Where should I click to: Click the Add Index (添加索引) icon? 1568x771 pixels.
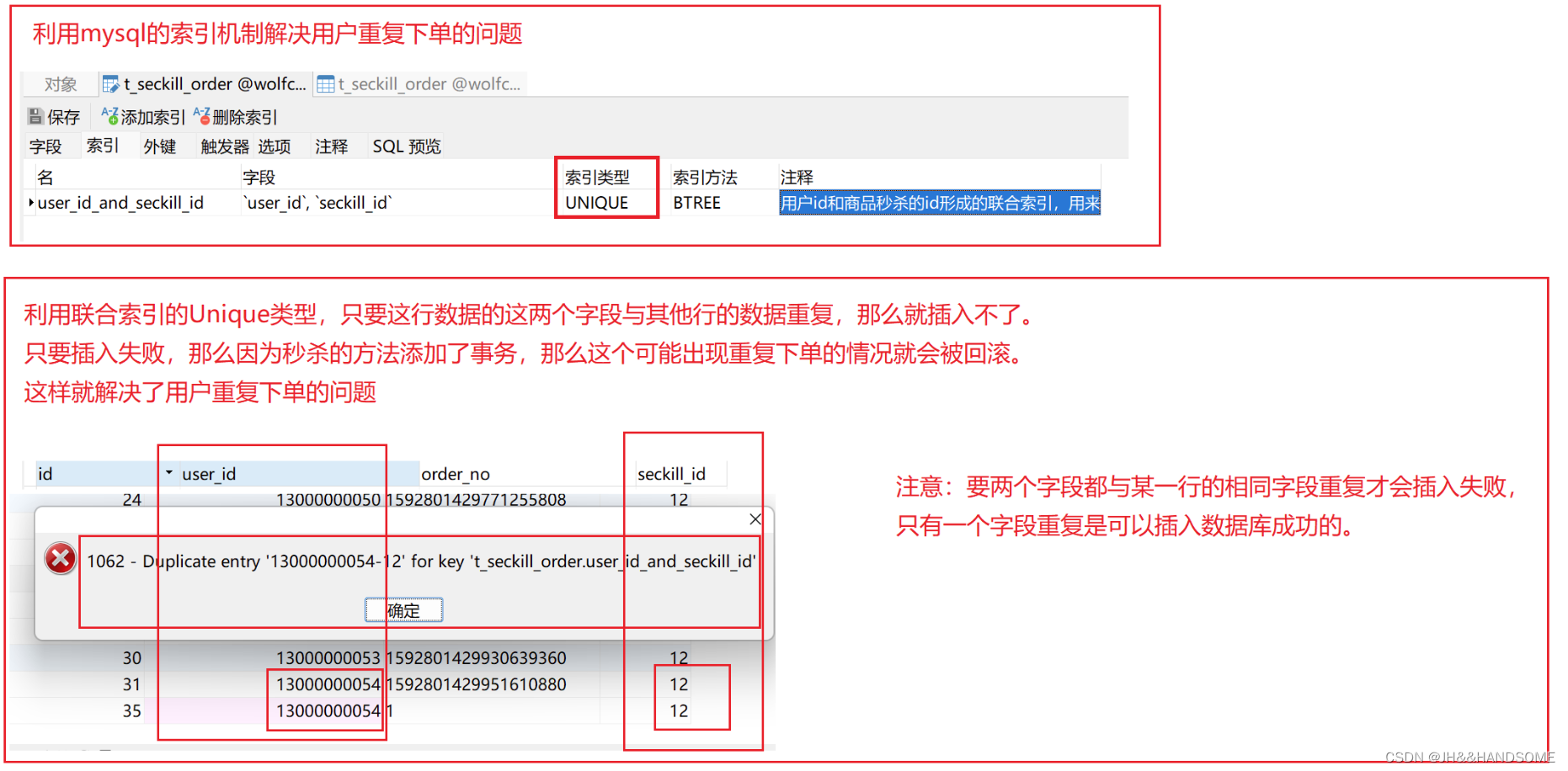click(109, 115)
